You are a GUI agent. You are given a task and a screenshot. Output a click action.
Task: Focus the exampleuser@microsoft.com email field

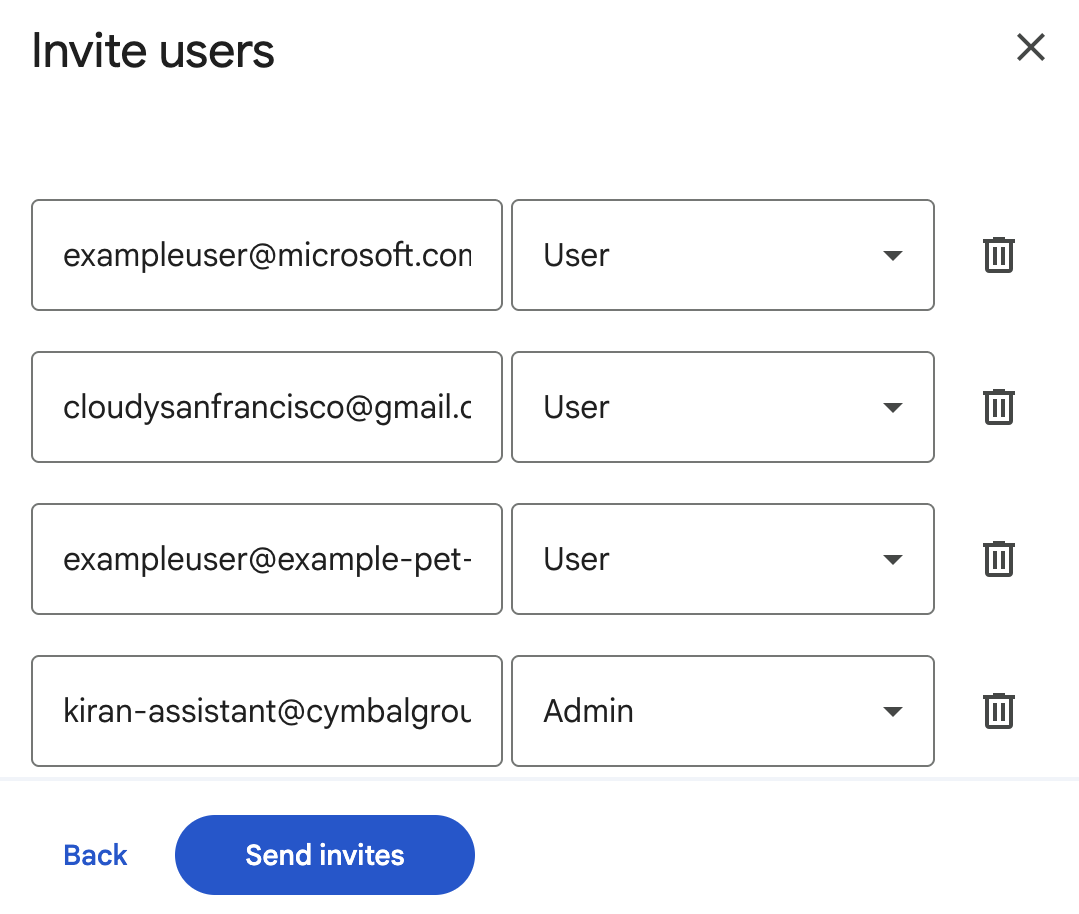[x=266, y=255]
